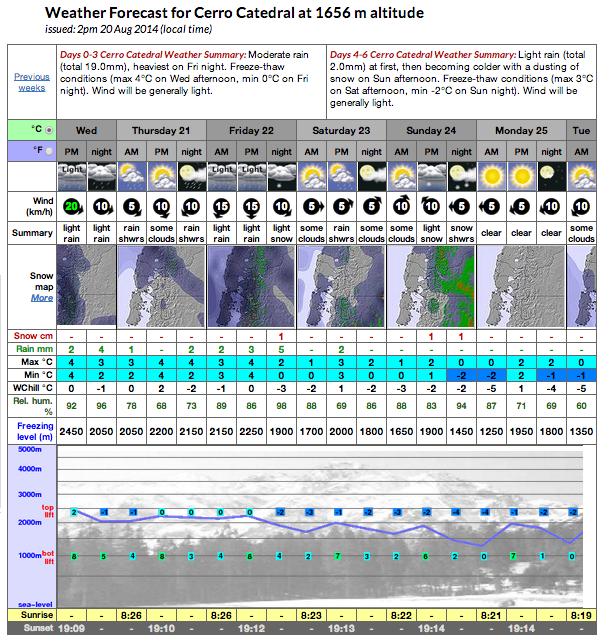Click Saturday night cloudy moon icon

pyautogui.click(x=371, y=176)
